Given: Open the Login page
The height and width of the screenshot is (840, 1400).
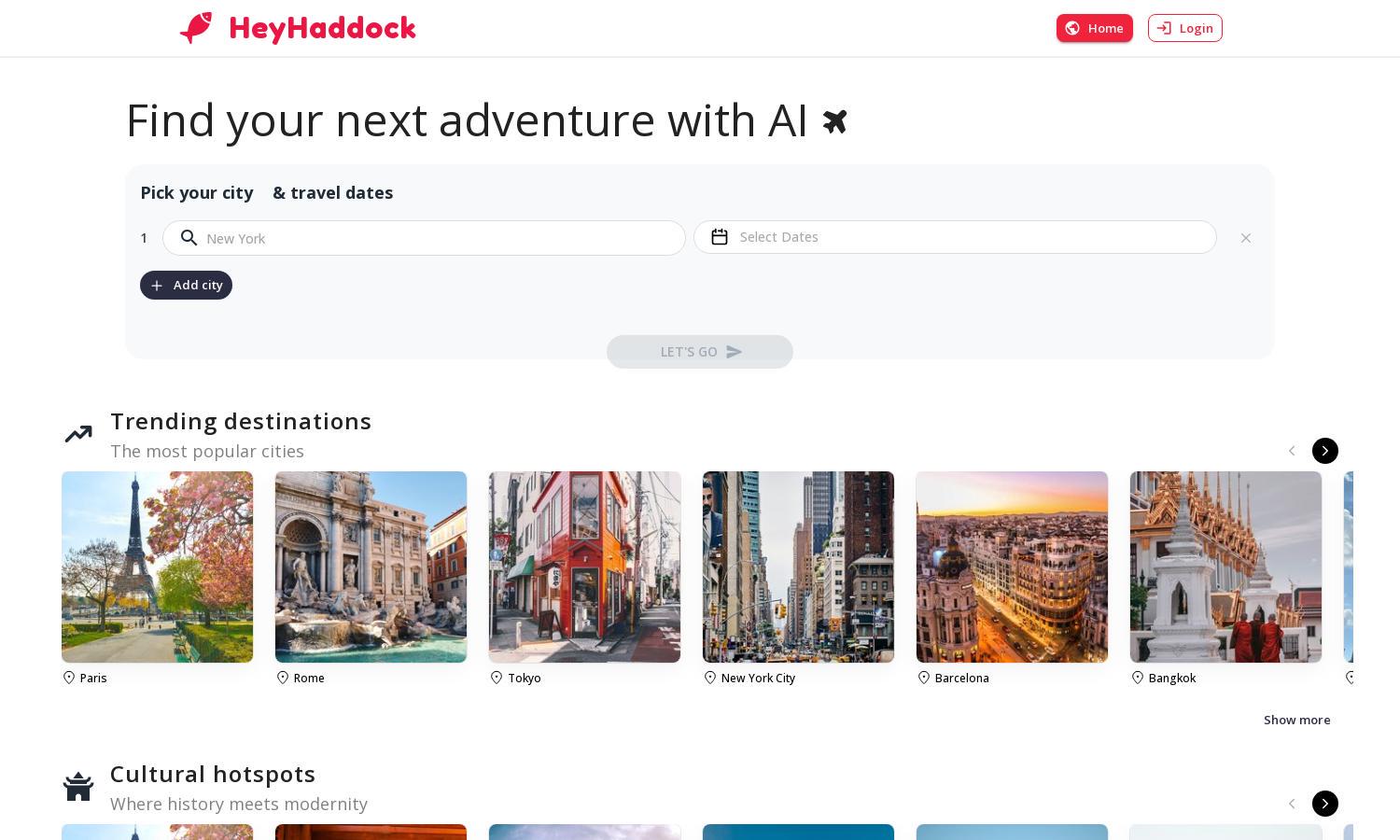Looking at the screenshot, I should coord(1184,28).
